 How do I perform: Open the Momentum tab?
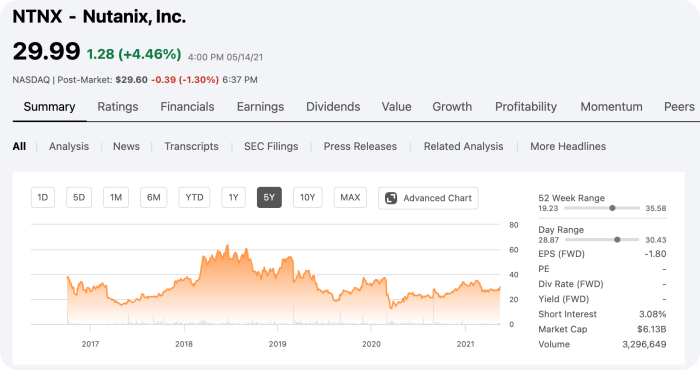tap(611, 107)
